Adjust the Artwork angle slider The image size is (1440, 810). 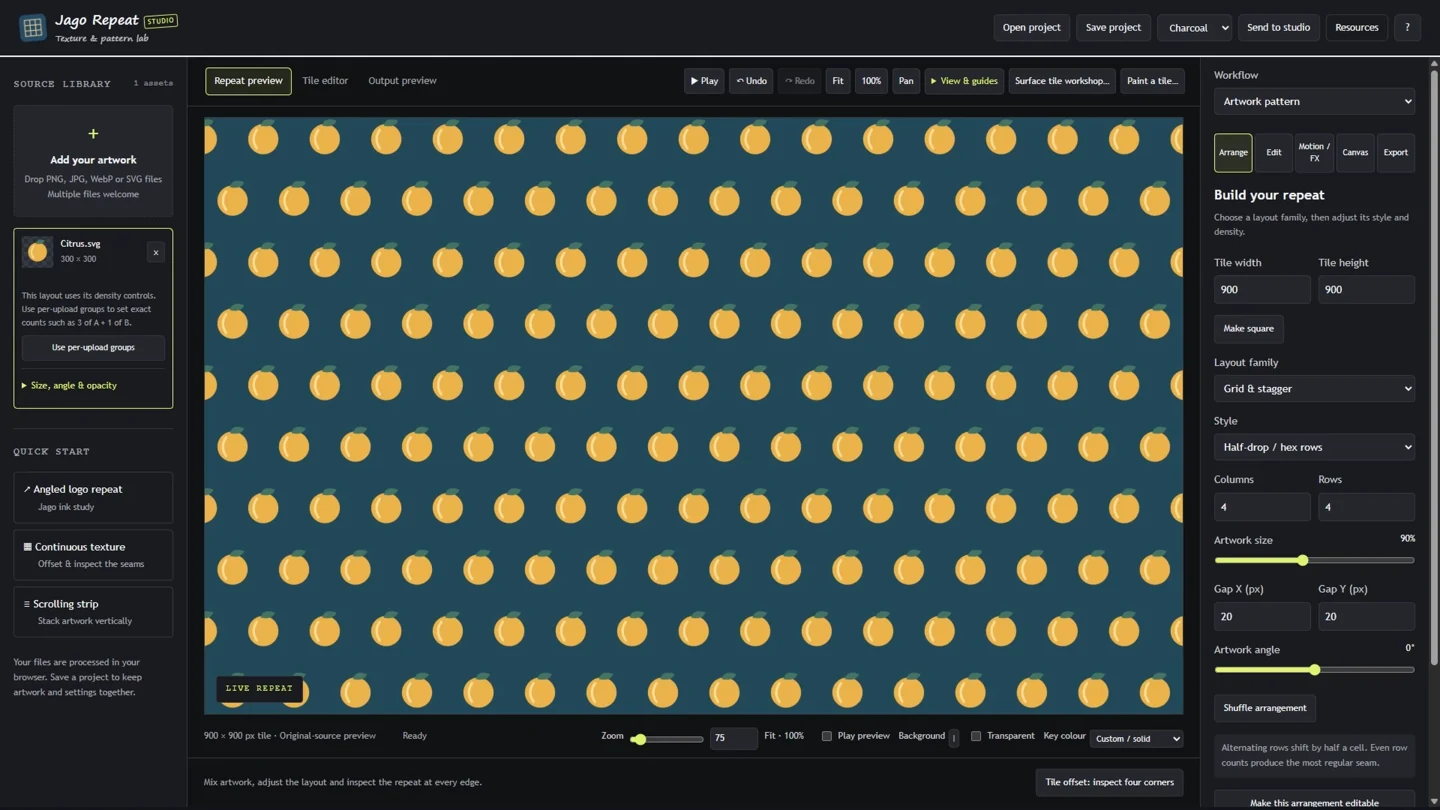1314,670
